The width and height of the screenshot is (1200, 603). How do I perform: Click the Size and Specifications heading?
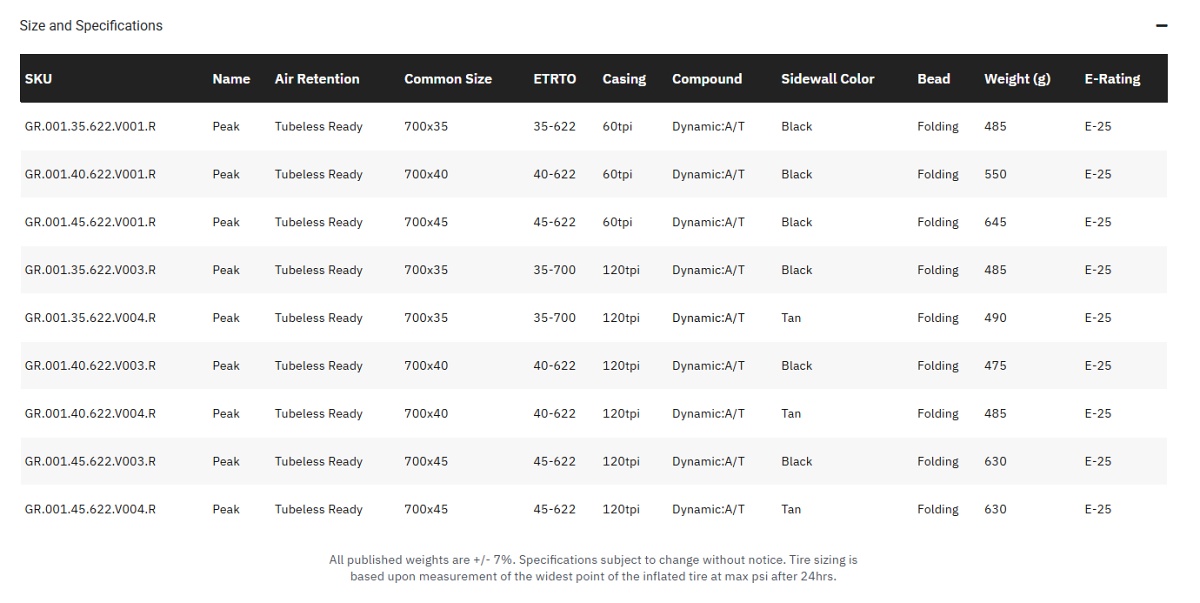tap(91, 26)
